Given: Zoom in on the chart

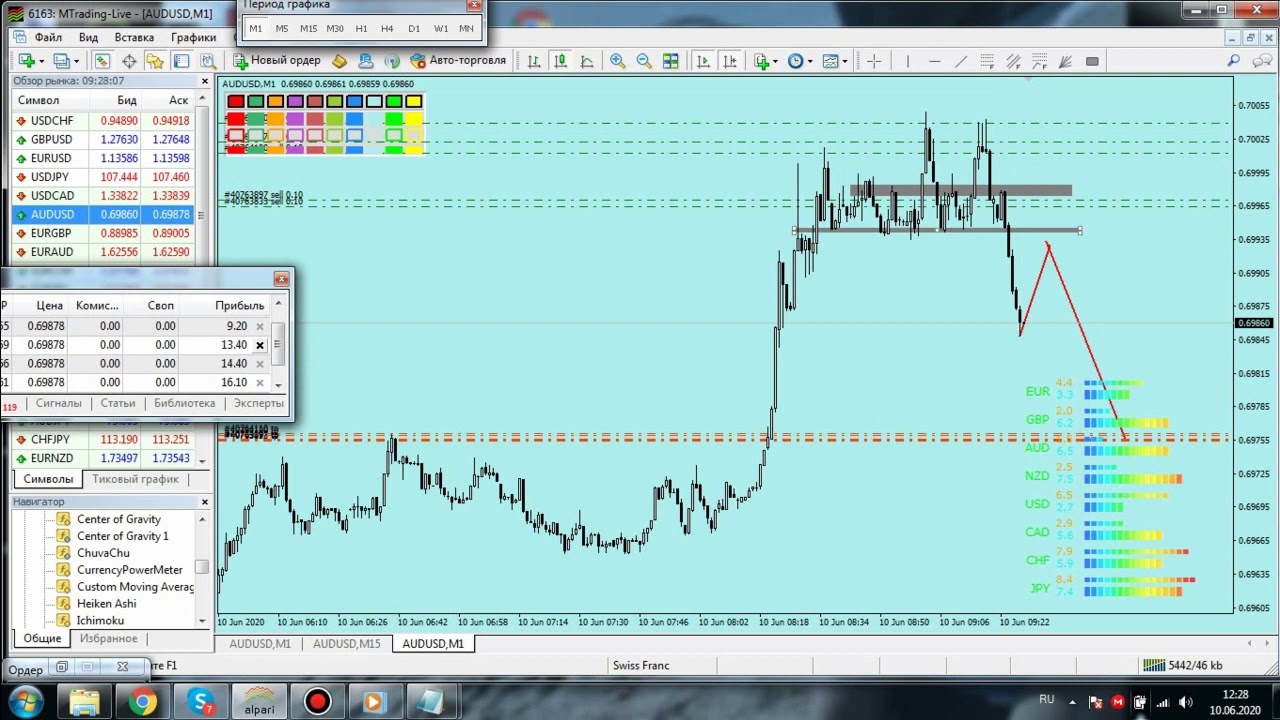Looking at the screenshot, I should point(617,61).
